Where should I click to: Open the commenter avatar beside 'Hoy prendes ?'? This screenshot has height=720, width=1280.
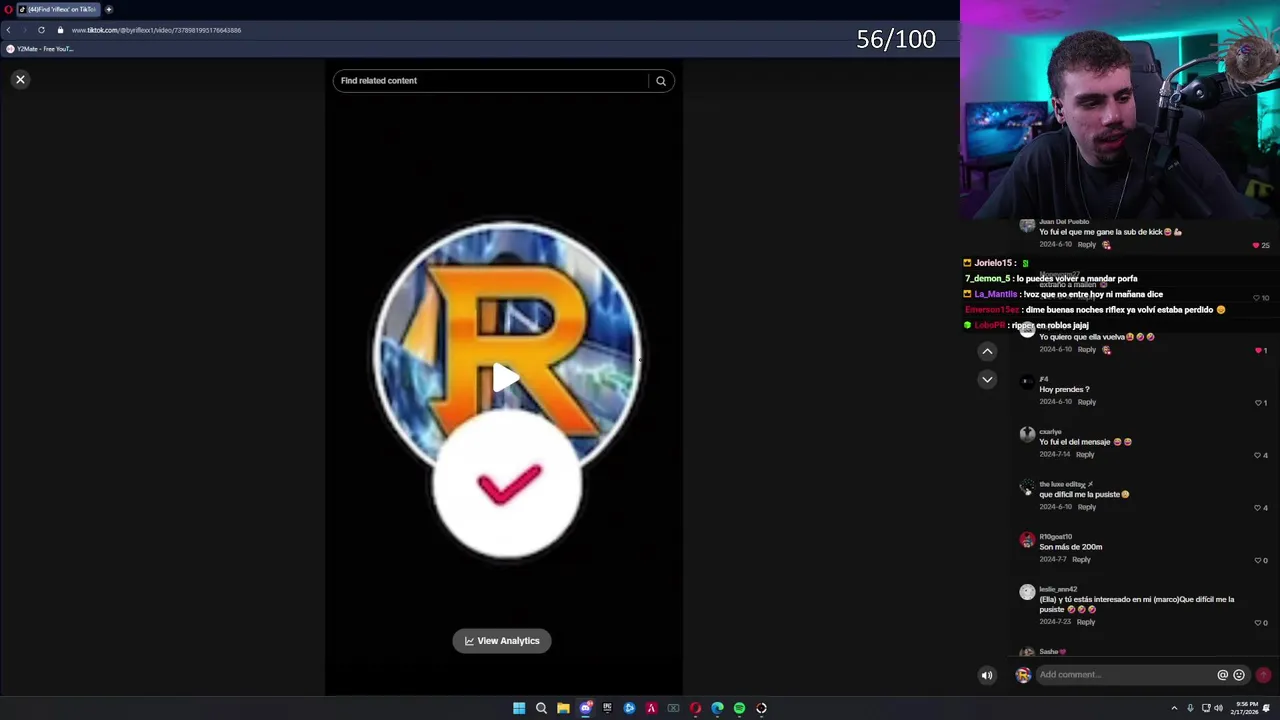[x=1027, y=382]
